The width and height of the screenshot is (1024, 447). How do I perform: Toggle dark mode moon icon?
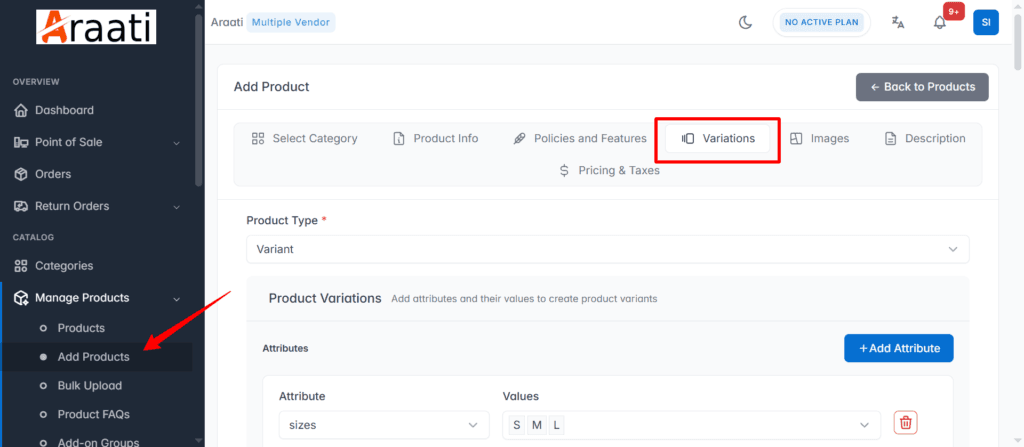[745, 22]
